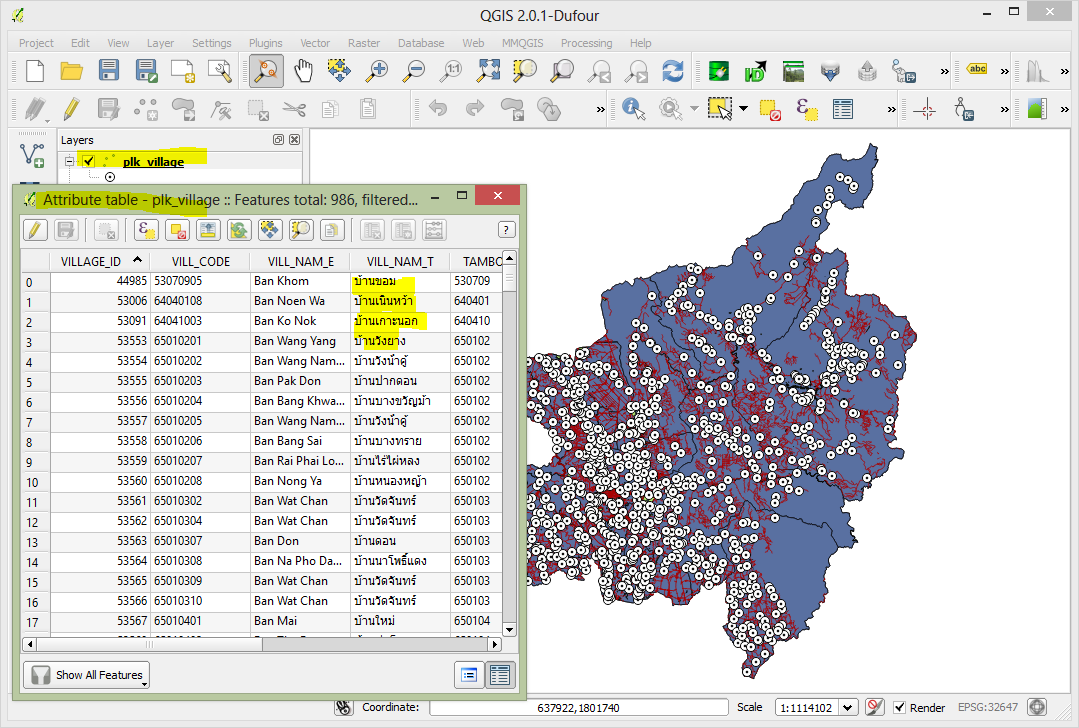1079x728 pixels.
Task: Activate the Pan Map hand tool
Action: tap(304, 70)
